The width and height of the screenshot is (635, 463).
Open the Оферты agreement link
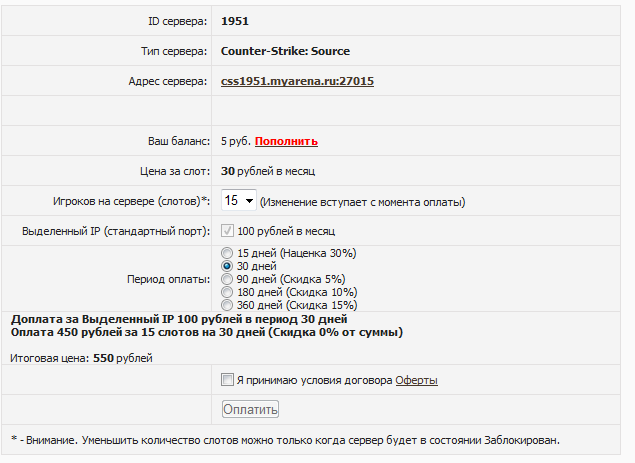click(416, 380)
